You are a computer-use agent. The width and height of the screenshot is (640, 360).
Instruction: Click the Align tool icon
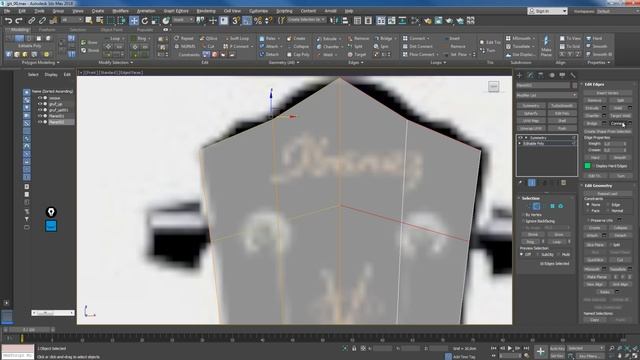pyautogui.click(x=345, y=20)
